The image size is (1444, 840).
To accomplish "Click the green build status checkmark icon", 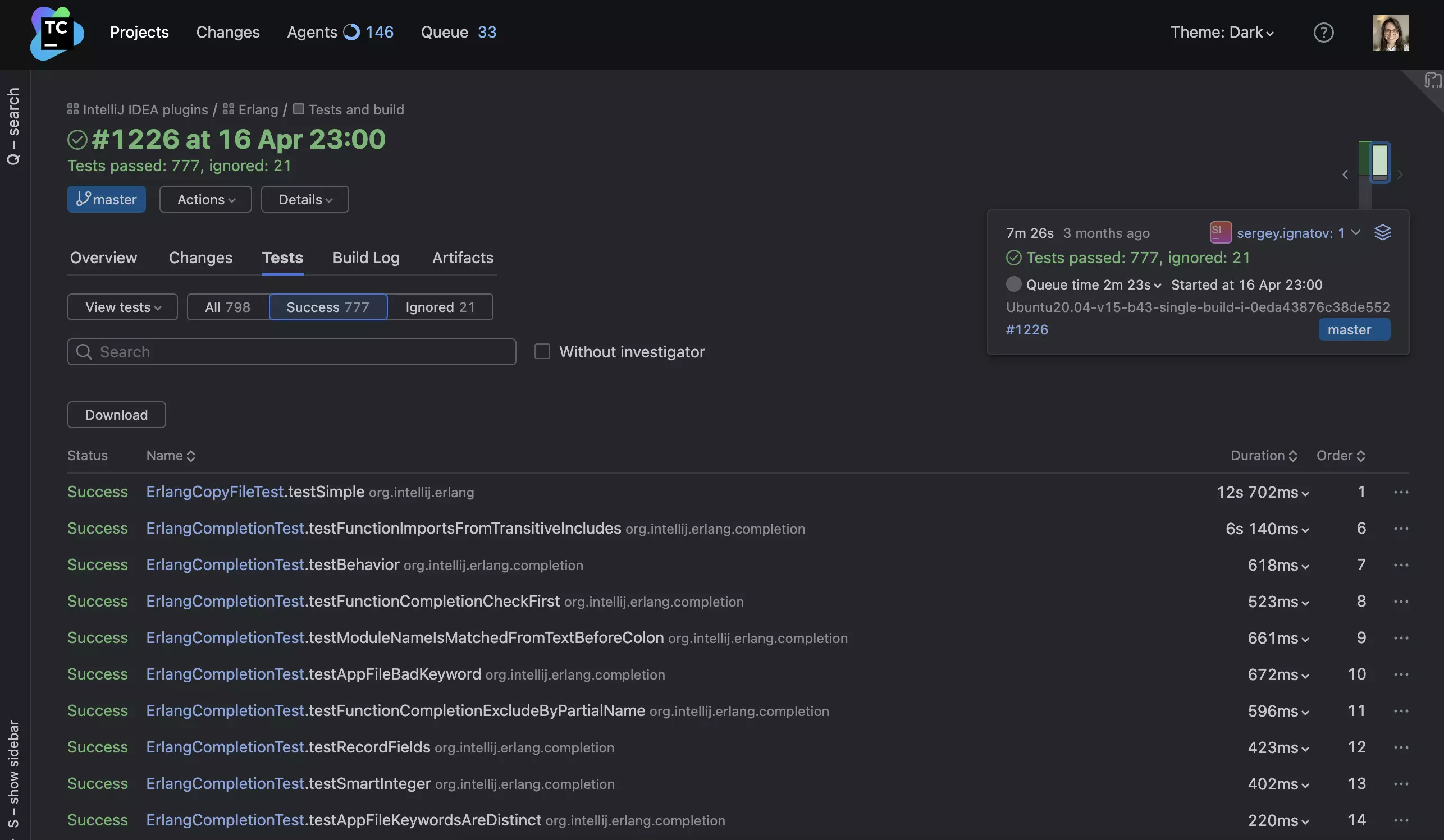I will [x=77, y=140].
